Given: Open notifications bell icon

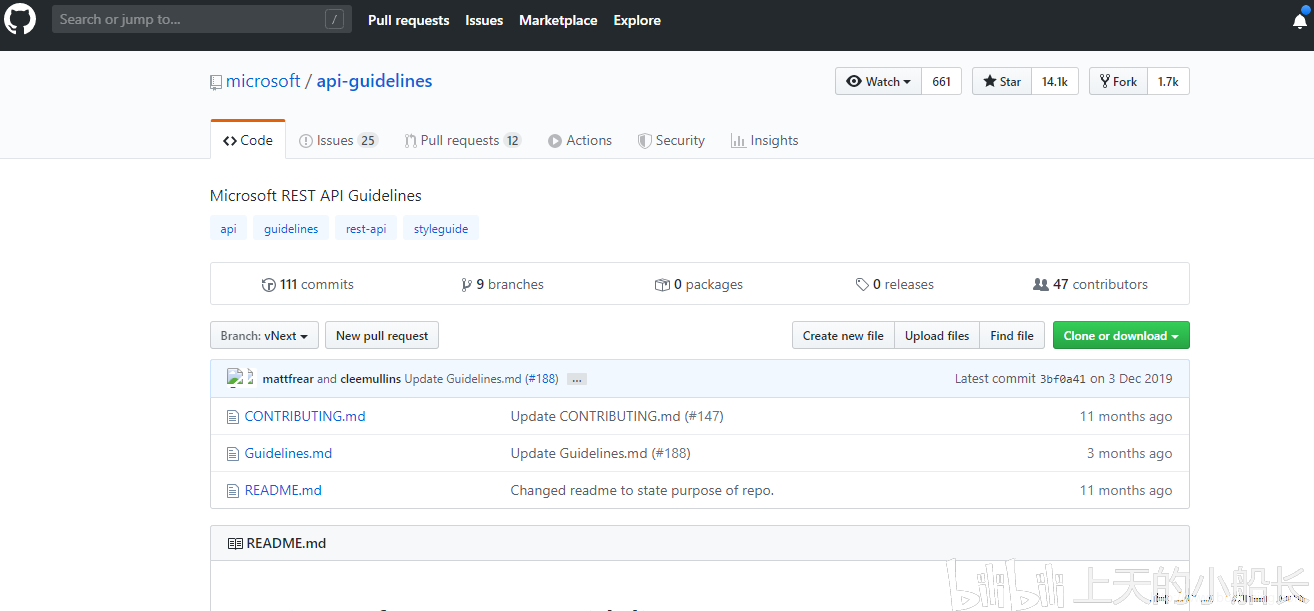Looking at the screenshot, I should coord(1300,21).
